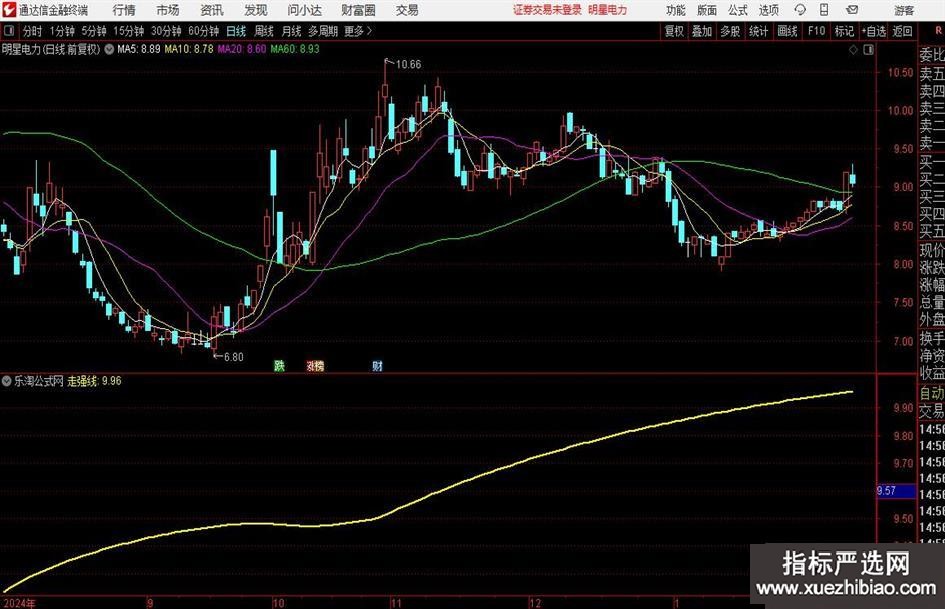945x609 pixels.
Task: Open the 资讯 menu
Action: [x=212, y=10]
